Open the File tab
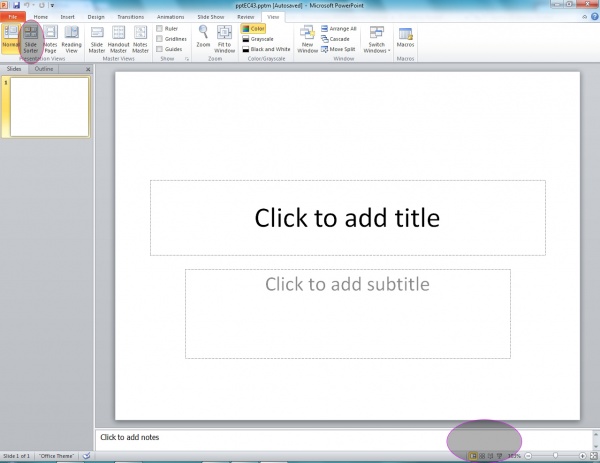This screenshot has height=463, width=600. click(x=13, y=17)
